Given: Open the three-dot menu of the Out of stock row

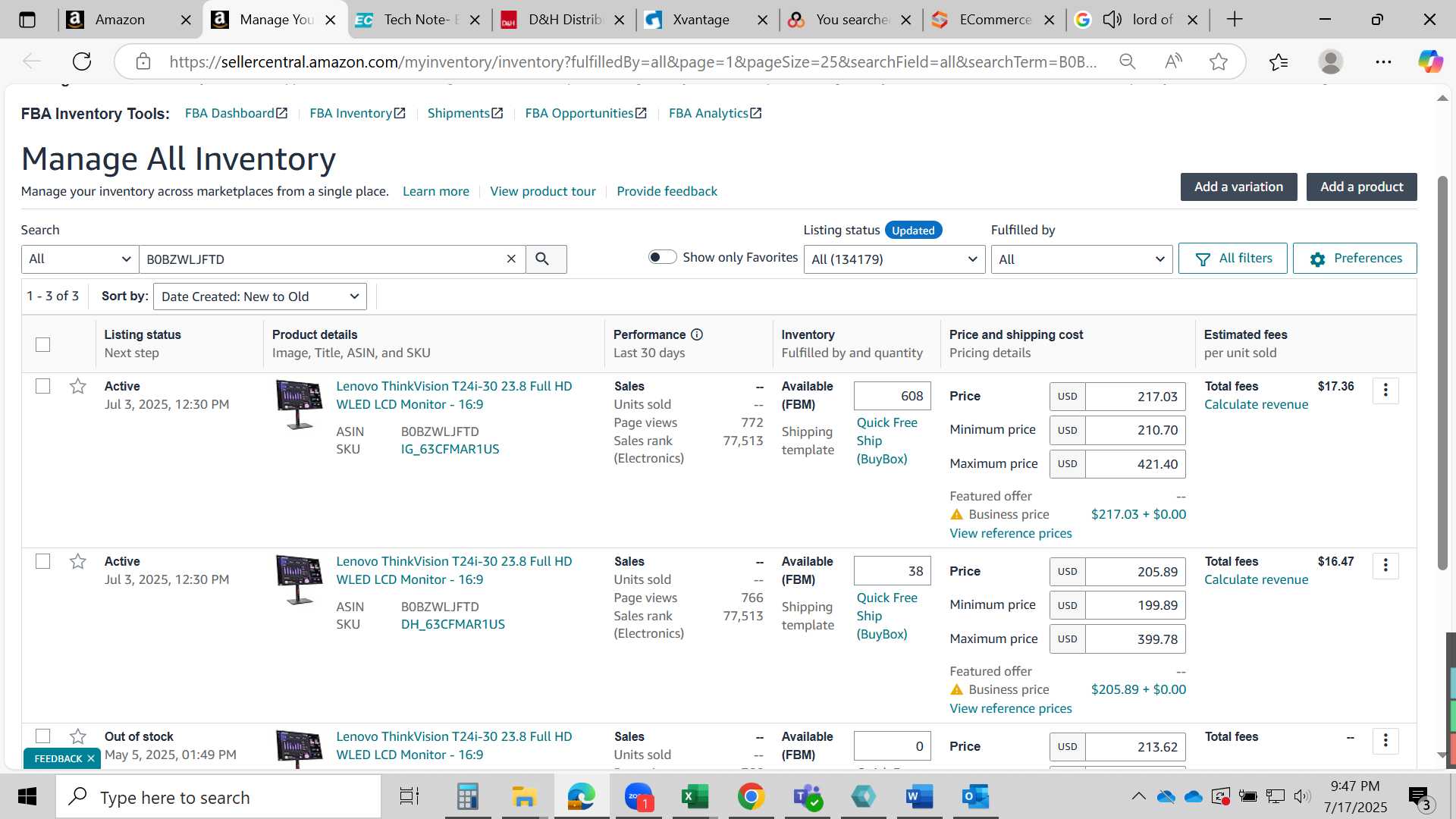Looking at the screenshot, I should (1385, 741).
